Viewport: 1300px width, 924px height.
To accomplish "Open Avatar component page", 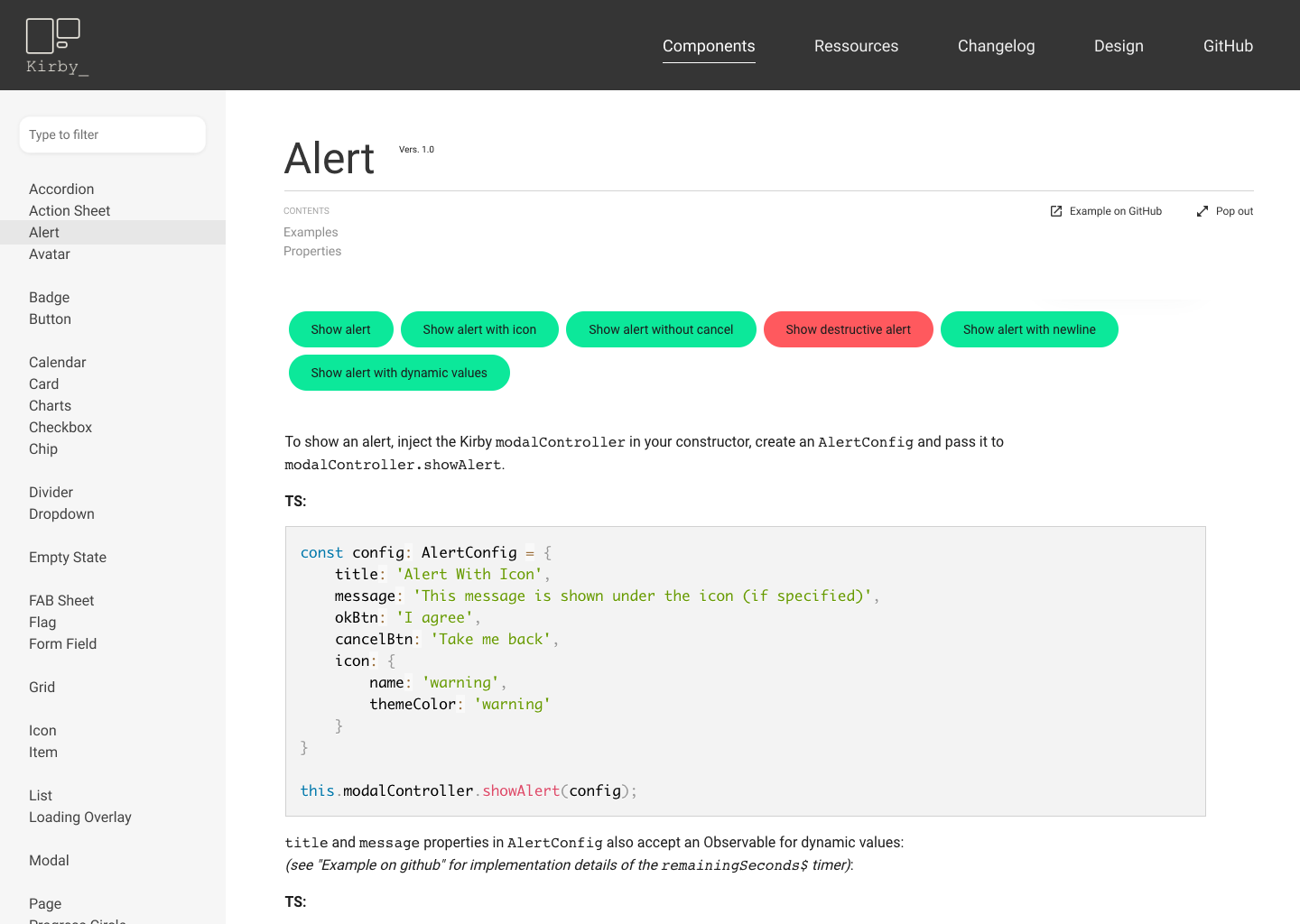I will tap(50, 254).
